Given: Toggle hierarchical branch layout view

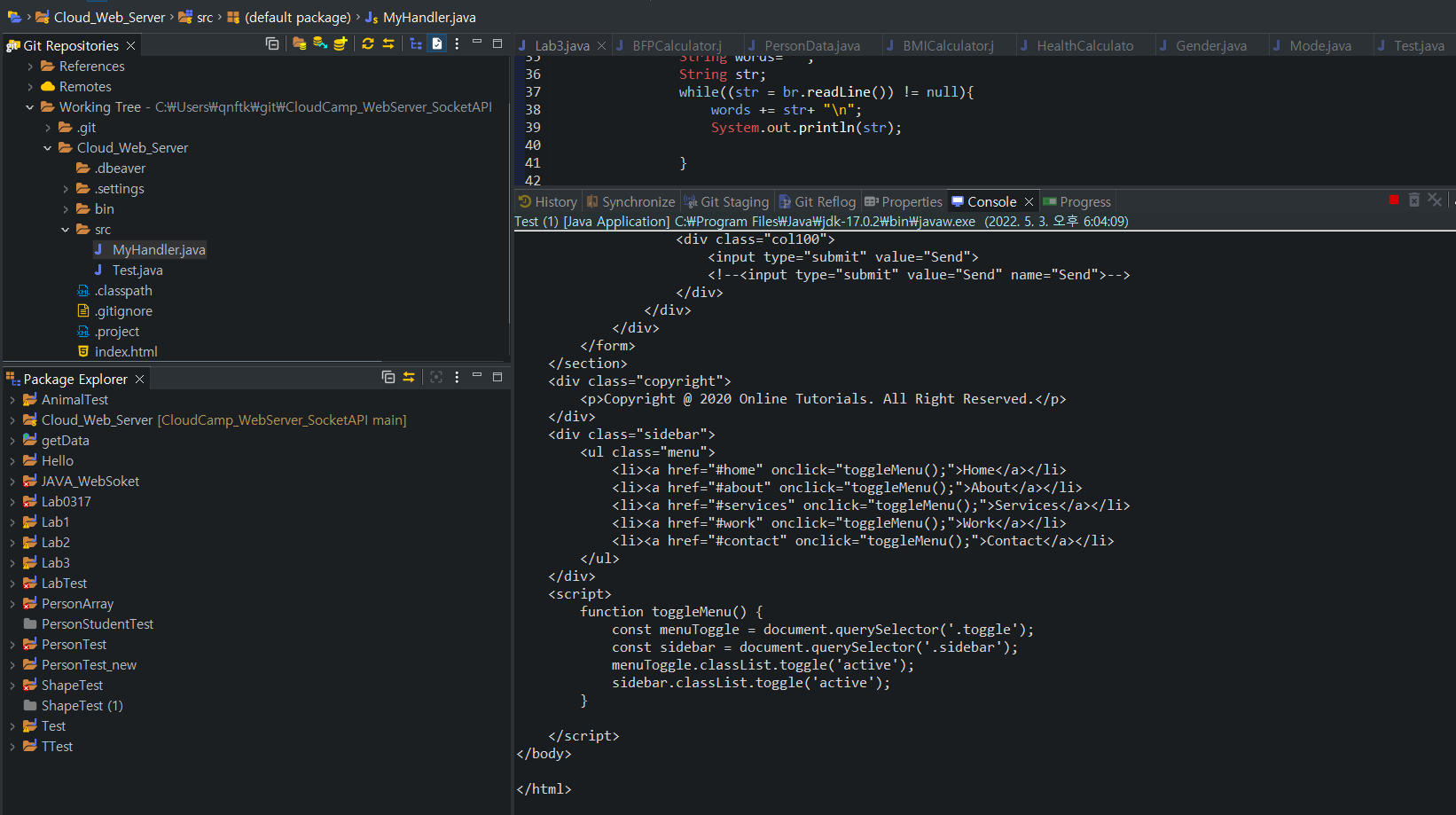Looking at the screenshot, I should click(416, 44).
